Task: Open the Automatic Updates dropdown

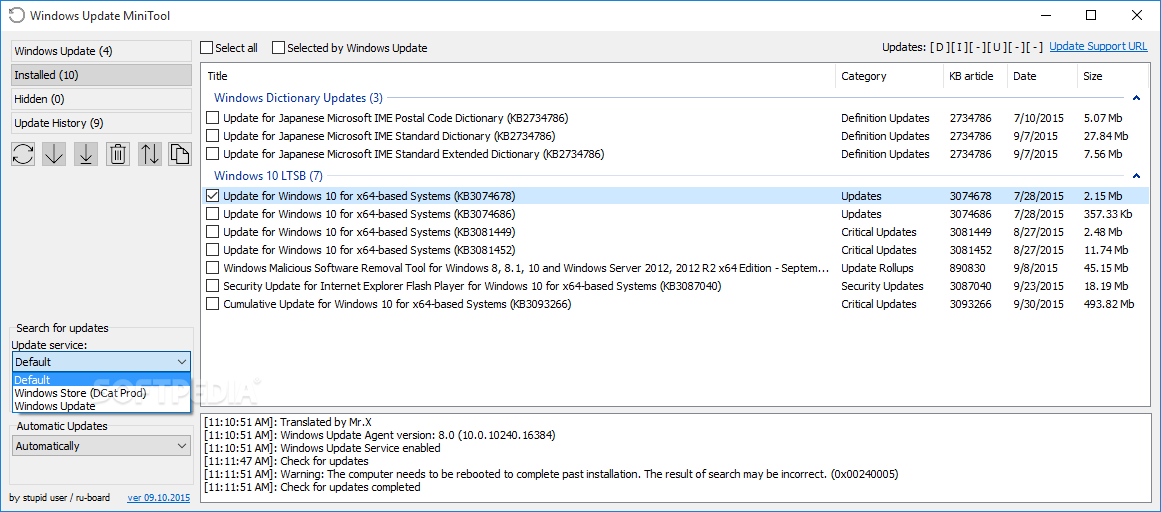Action: [101, 446]
